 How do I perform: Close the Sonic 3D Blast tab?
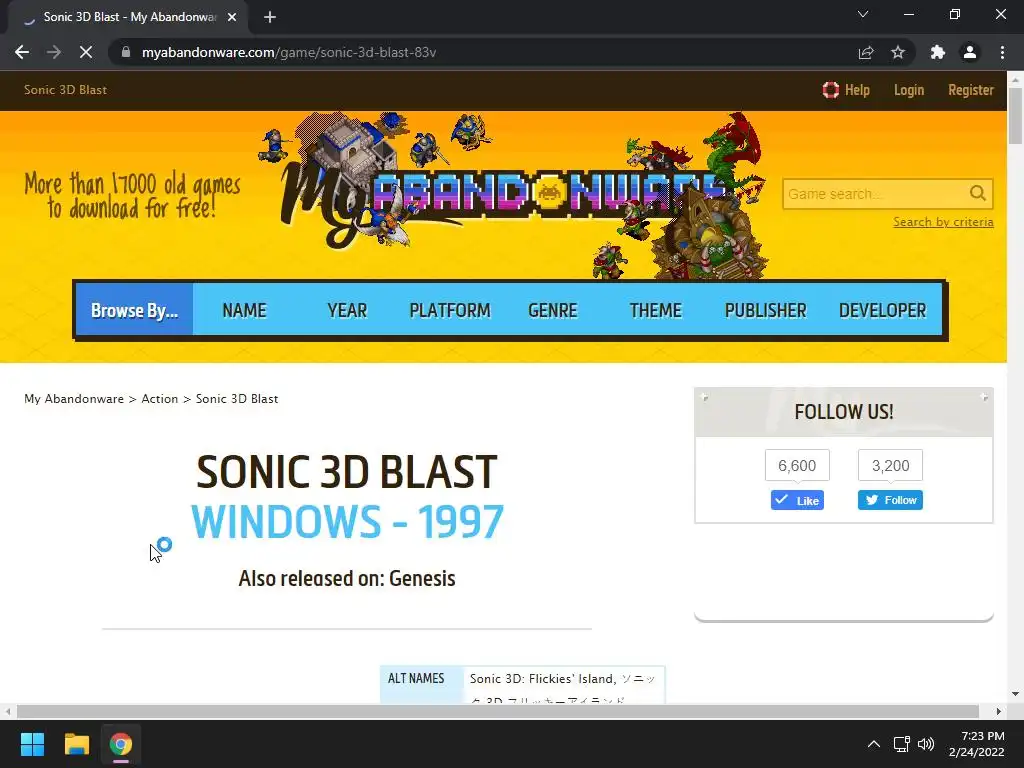point(232,17)
